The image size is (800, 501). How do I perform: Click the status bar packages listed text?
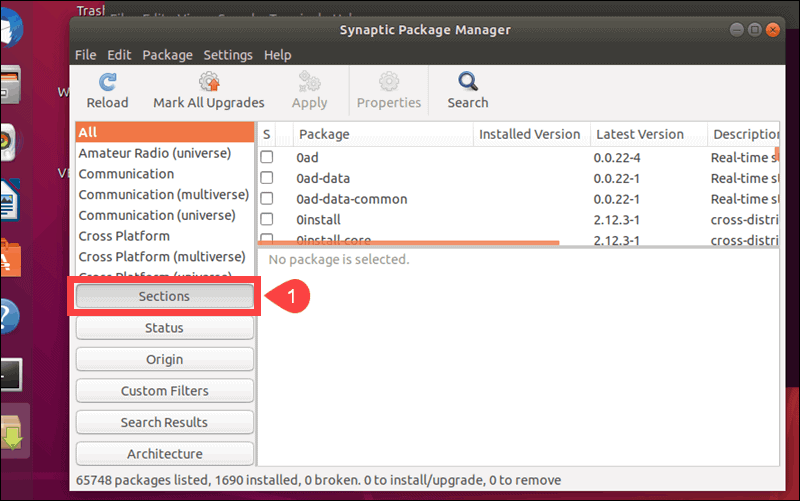click(x=318, y=480)
